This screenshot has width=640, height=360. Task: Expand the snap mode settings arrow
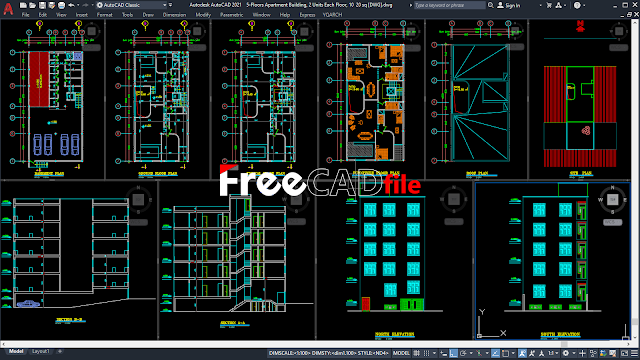pos(434,353)
